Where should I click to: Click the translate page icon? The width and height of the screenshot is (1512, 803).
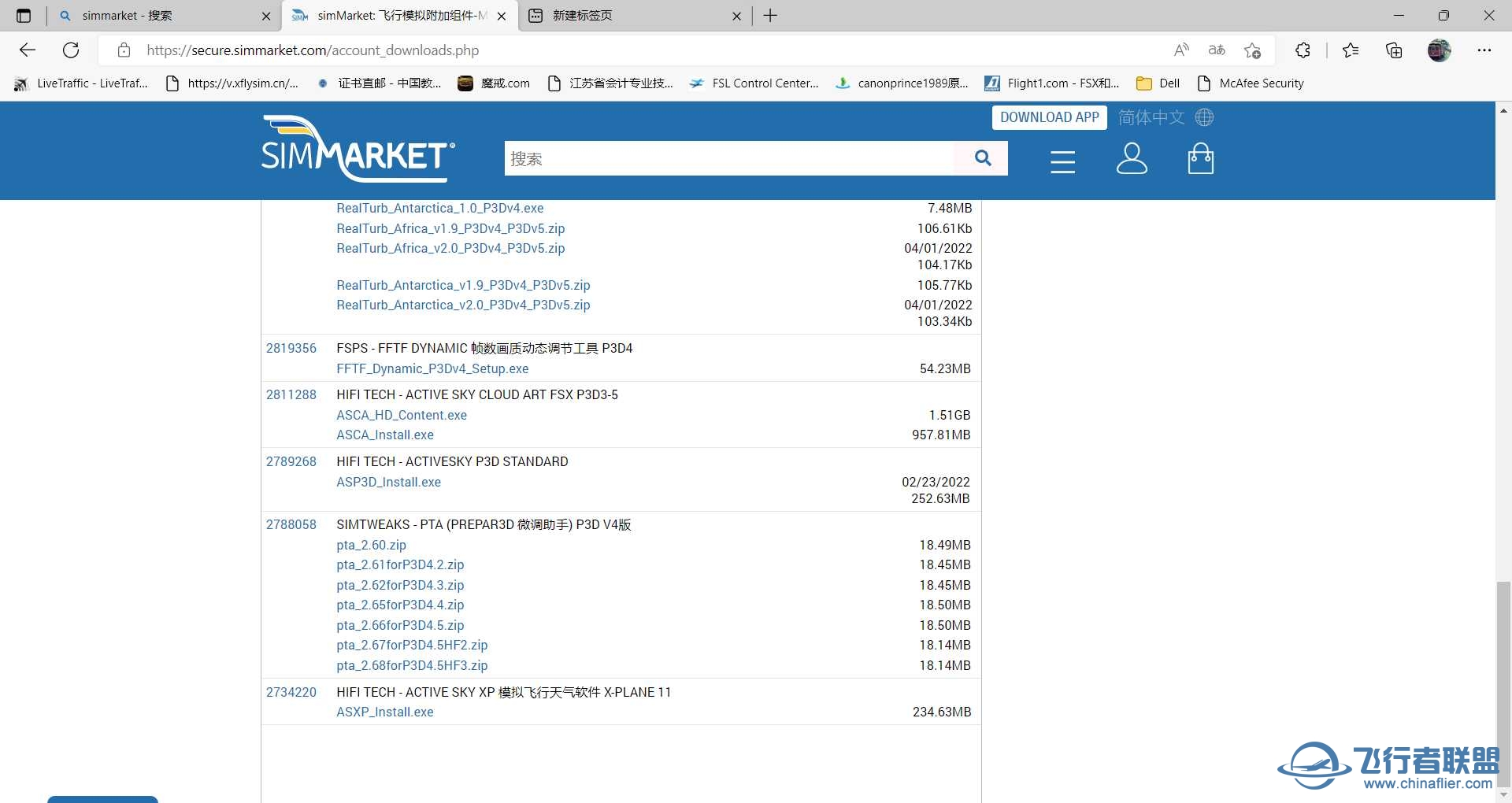[x=1217, y=50]
